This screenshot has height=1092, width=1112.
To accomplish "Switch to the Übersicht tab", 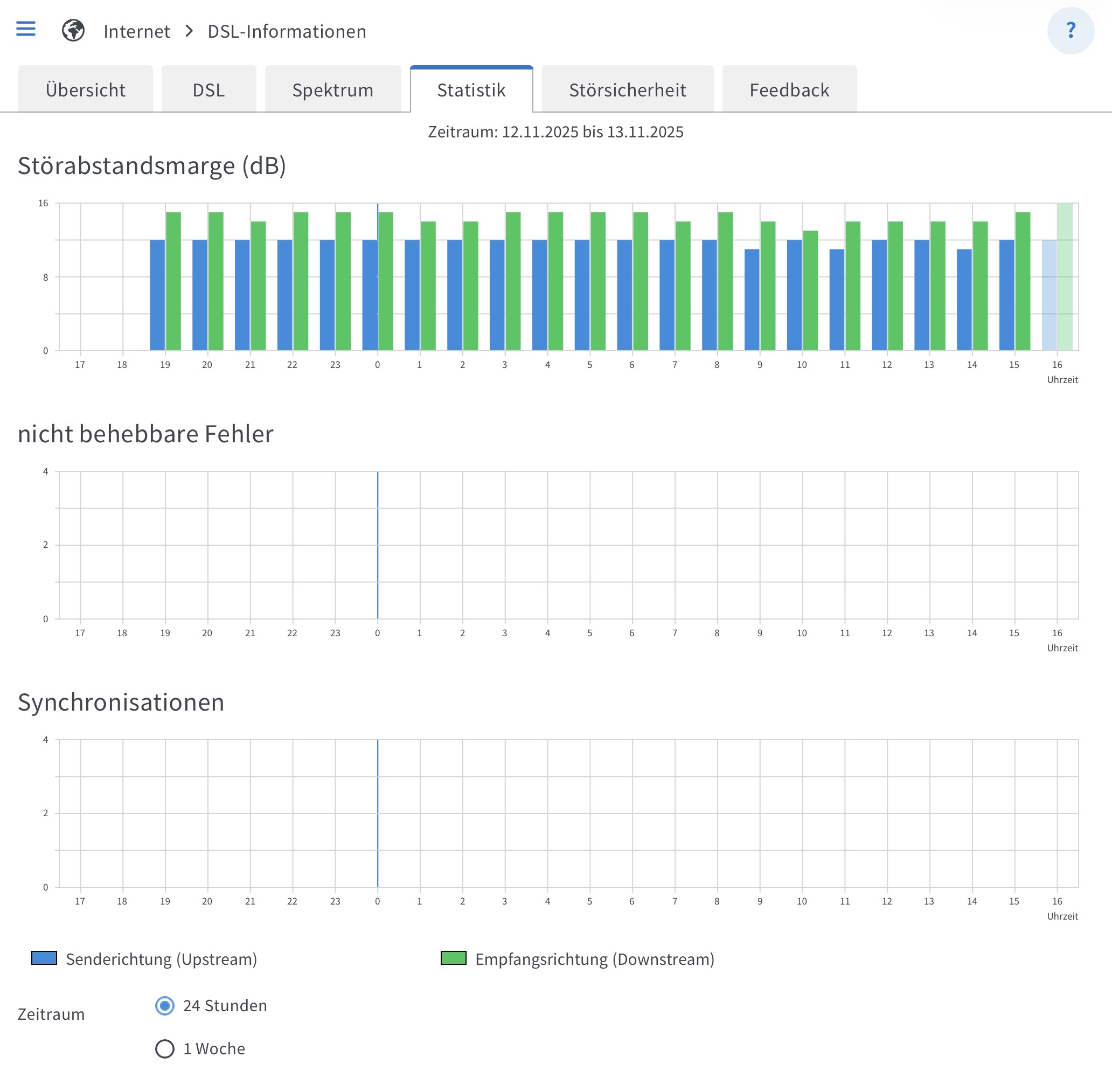I will 86,90.
